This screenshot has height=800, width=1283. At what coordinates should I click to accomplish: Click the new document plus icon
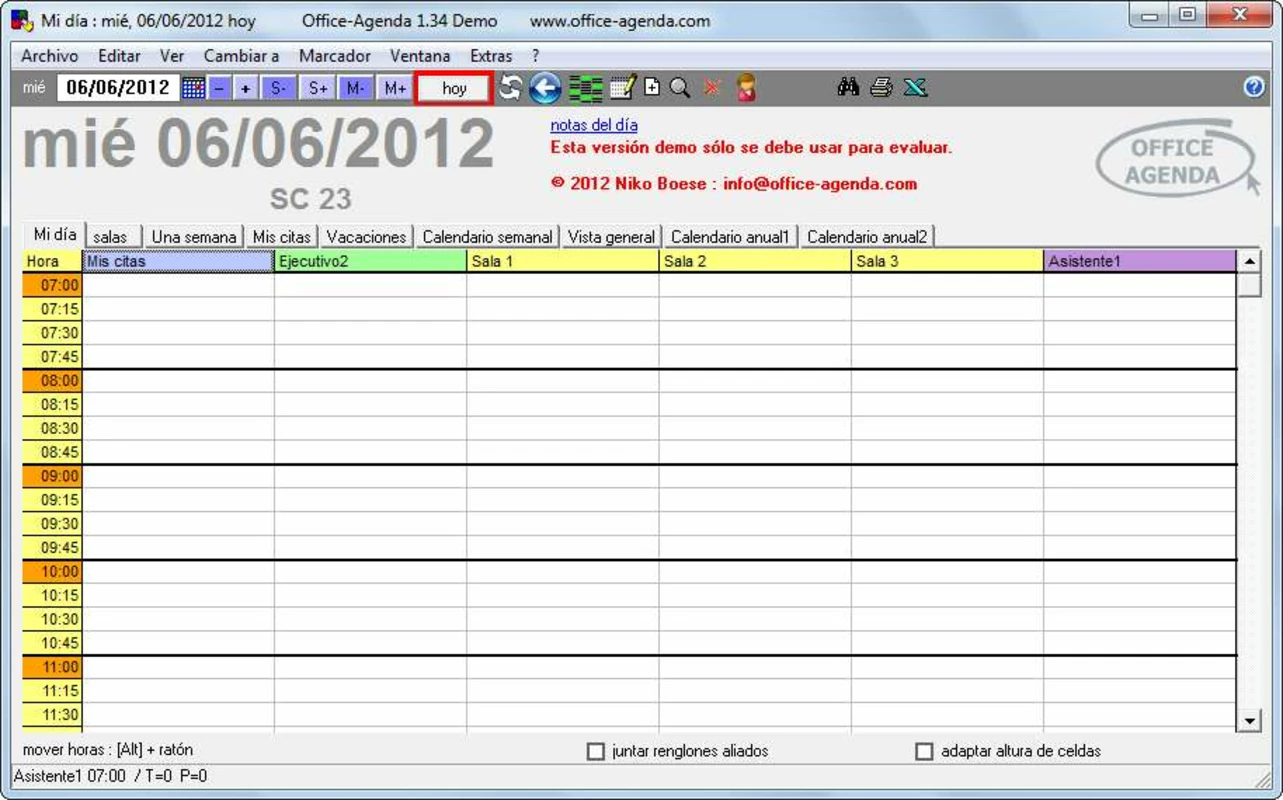652,88
